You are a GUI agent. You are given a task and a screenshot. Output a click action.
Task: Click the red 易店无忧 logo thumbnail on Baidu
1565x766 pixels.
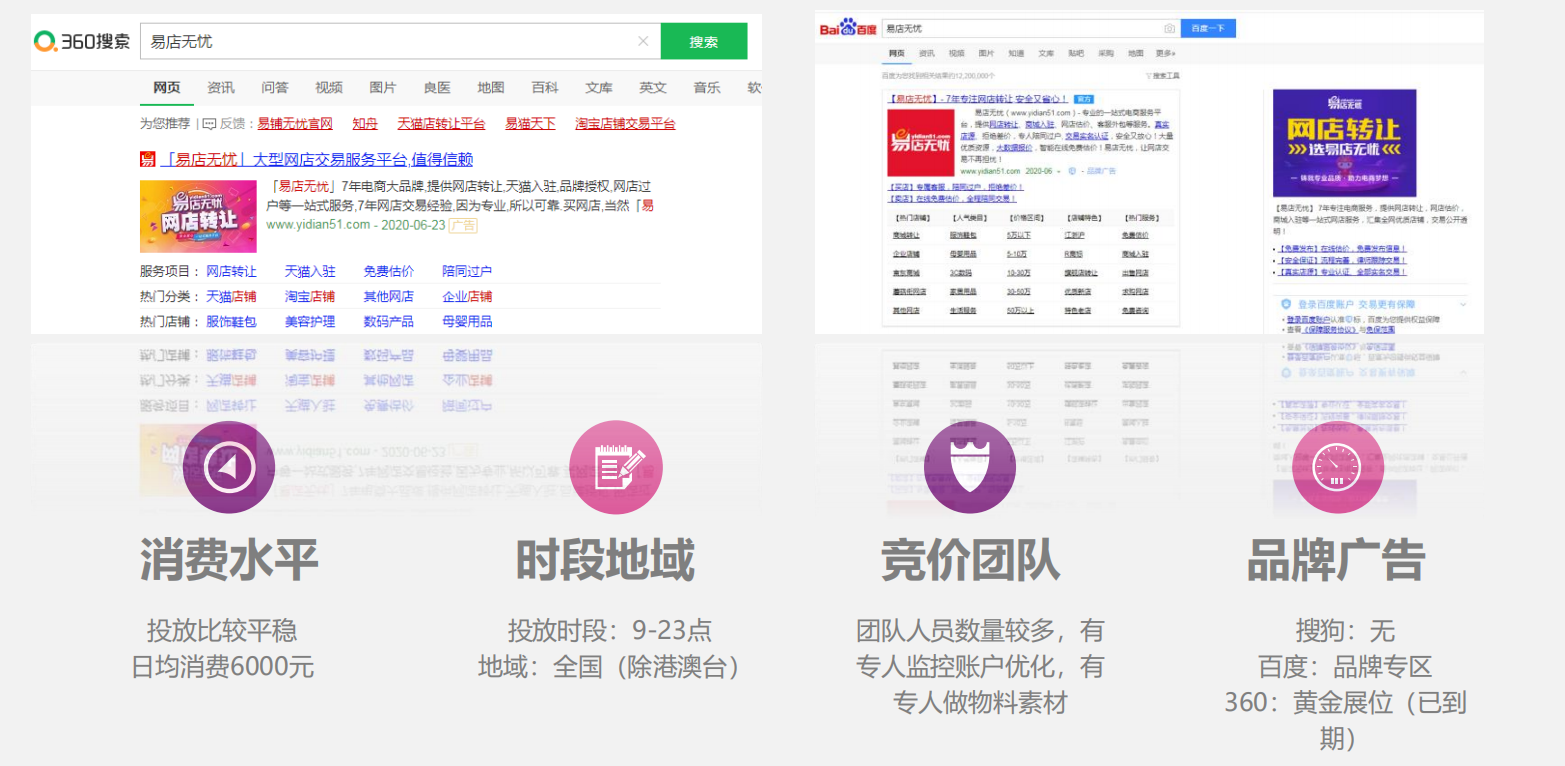point(921,142)
